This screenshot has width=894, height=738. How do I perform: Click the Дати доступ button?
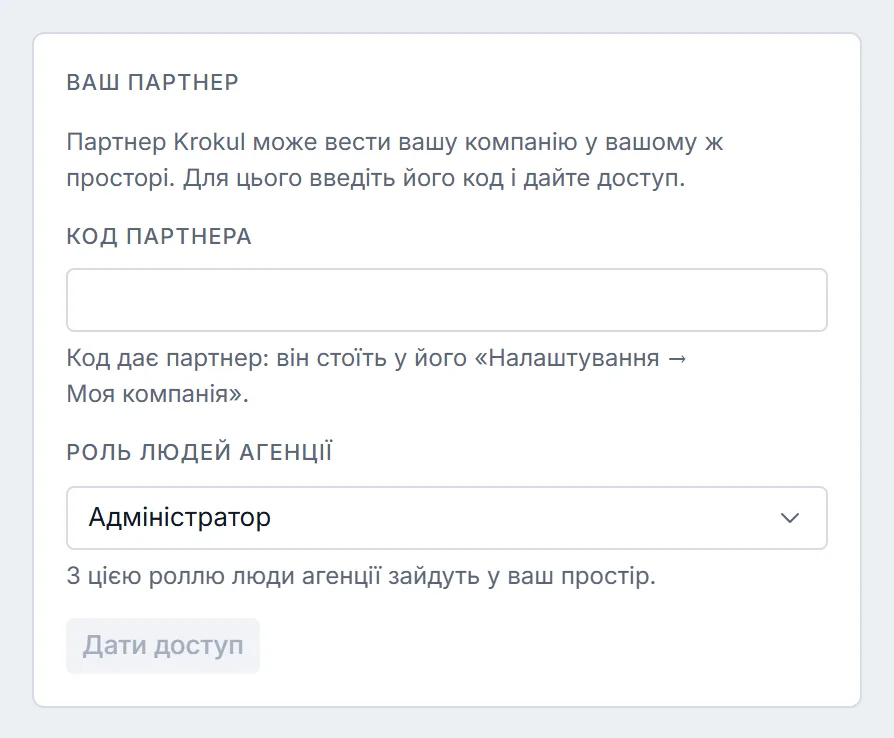[x=163, y=646]
